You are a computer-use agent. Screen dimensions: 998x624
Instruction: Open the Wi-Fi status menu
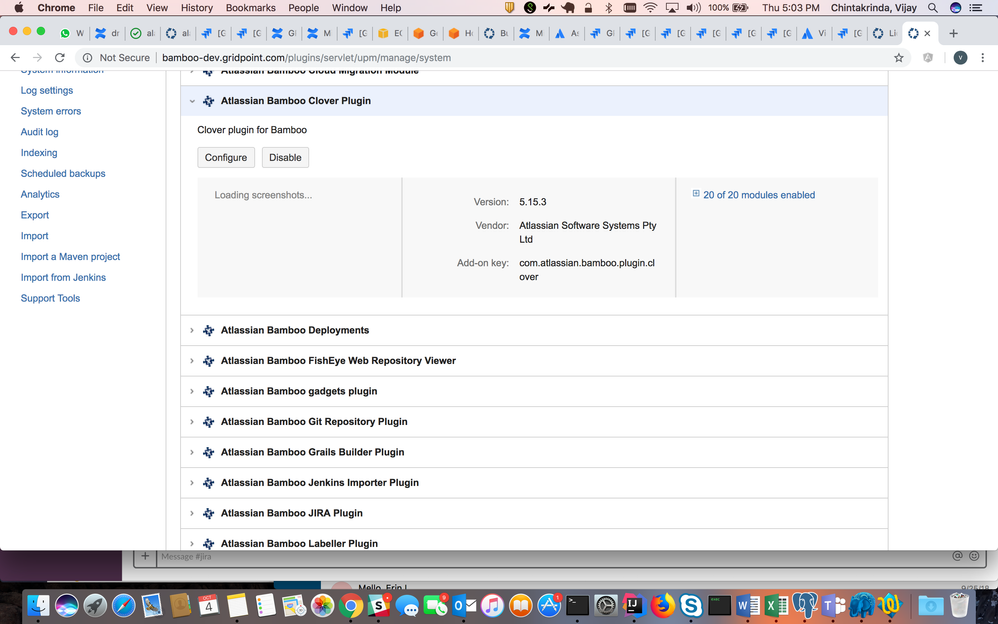pos(650,8)
